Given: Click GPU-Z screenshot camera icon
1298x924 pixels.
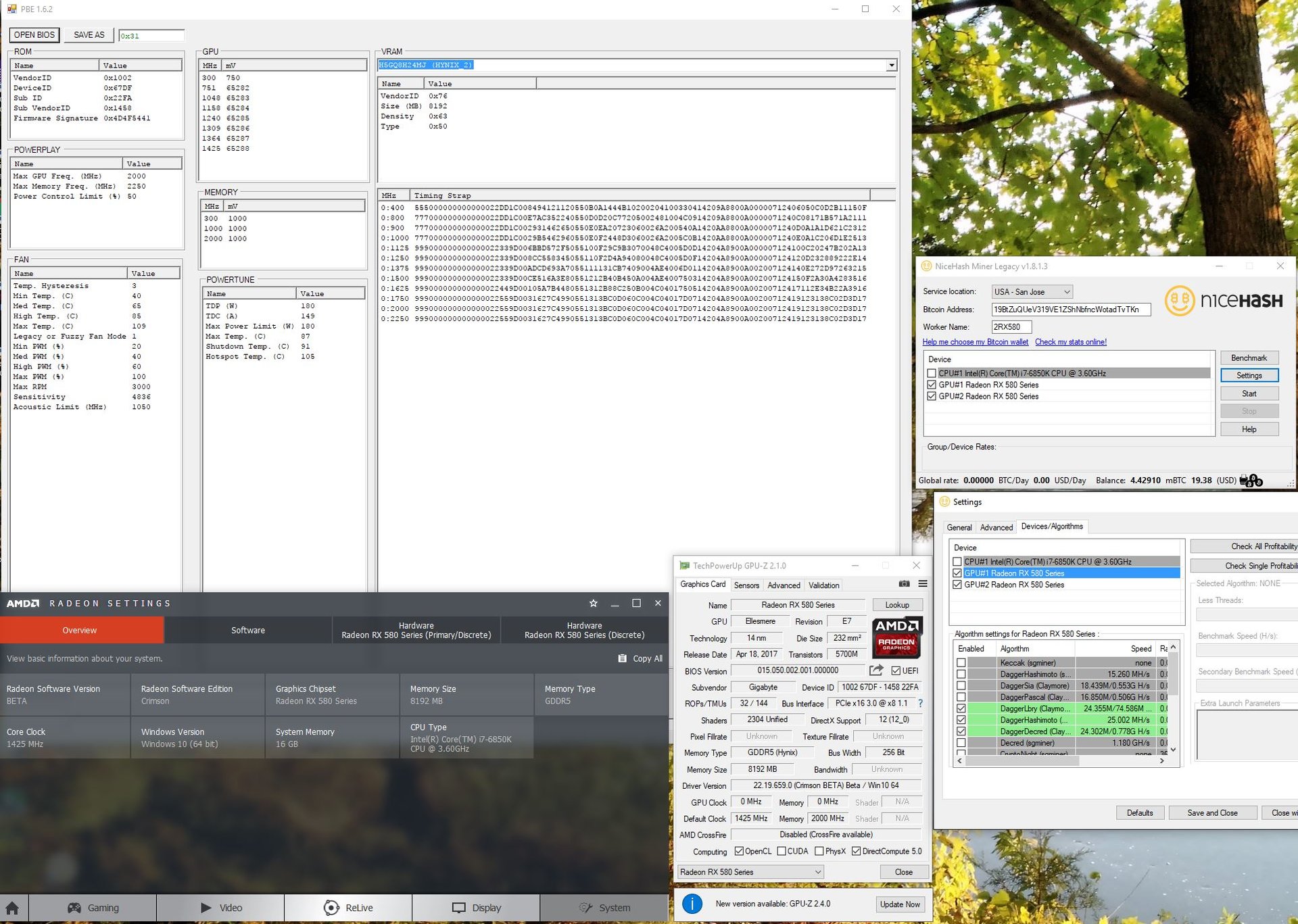Looking at the screenshot, I should point(904,584).
